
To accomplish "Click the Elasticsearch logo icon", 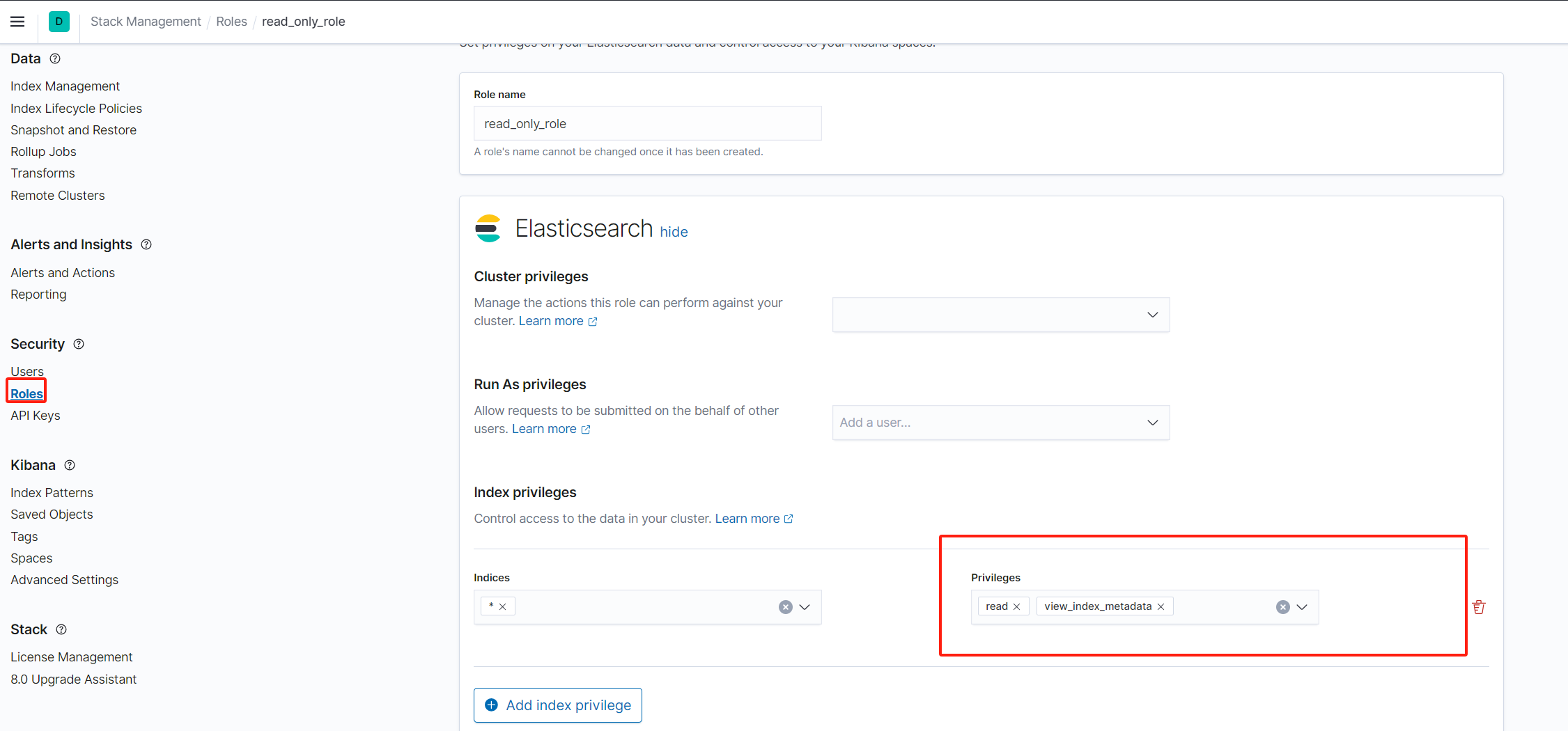I will [x=488, y=228].
